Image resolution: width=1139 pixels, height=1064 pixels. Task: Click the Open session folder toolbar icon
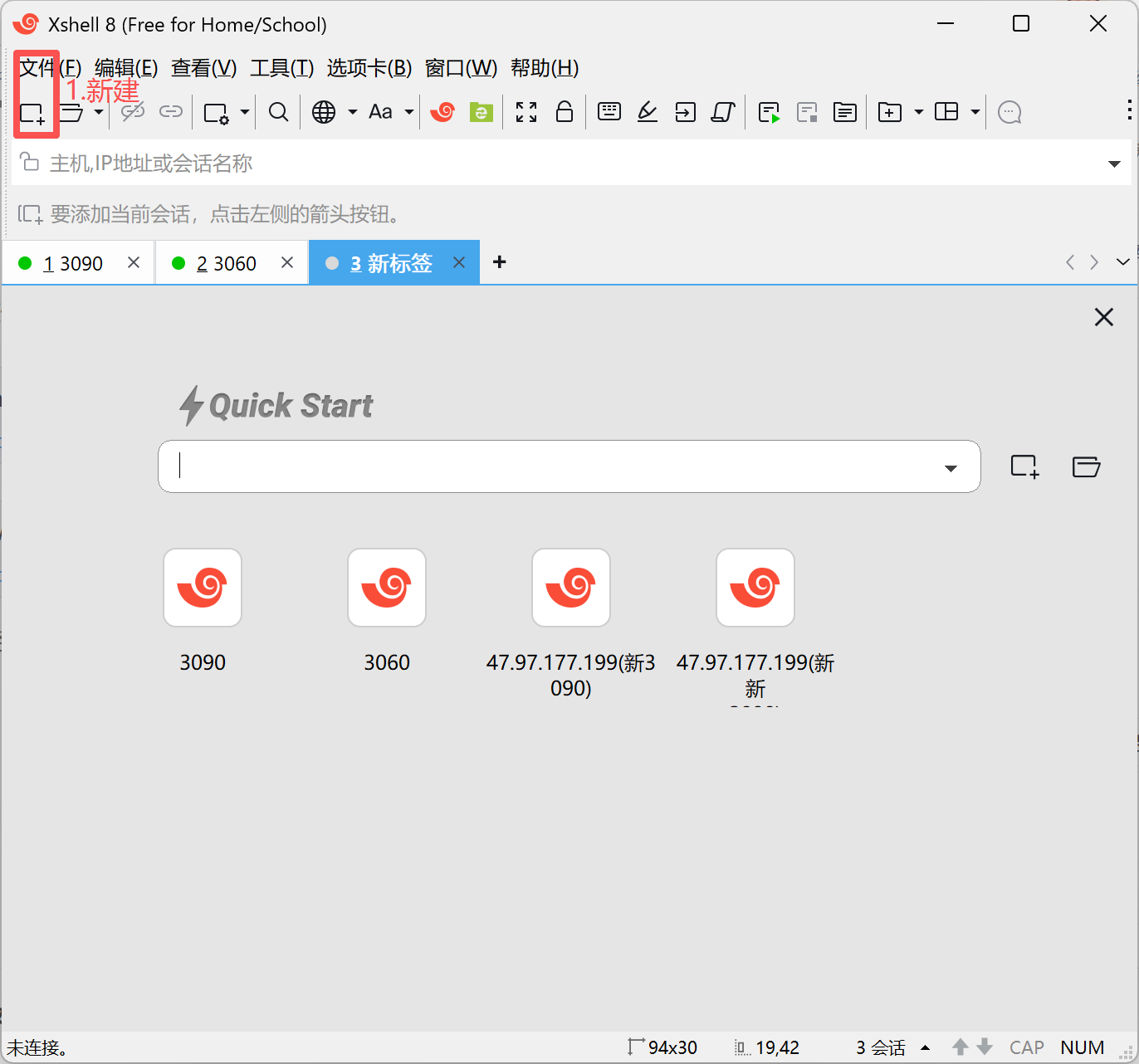tap(72, 112)
